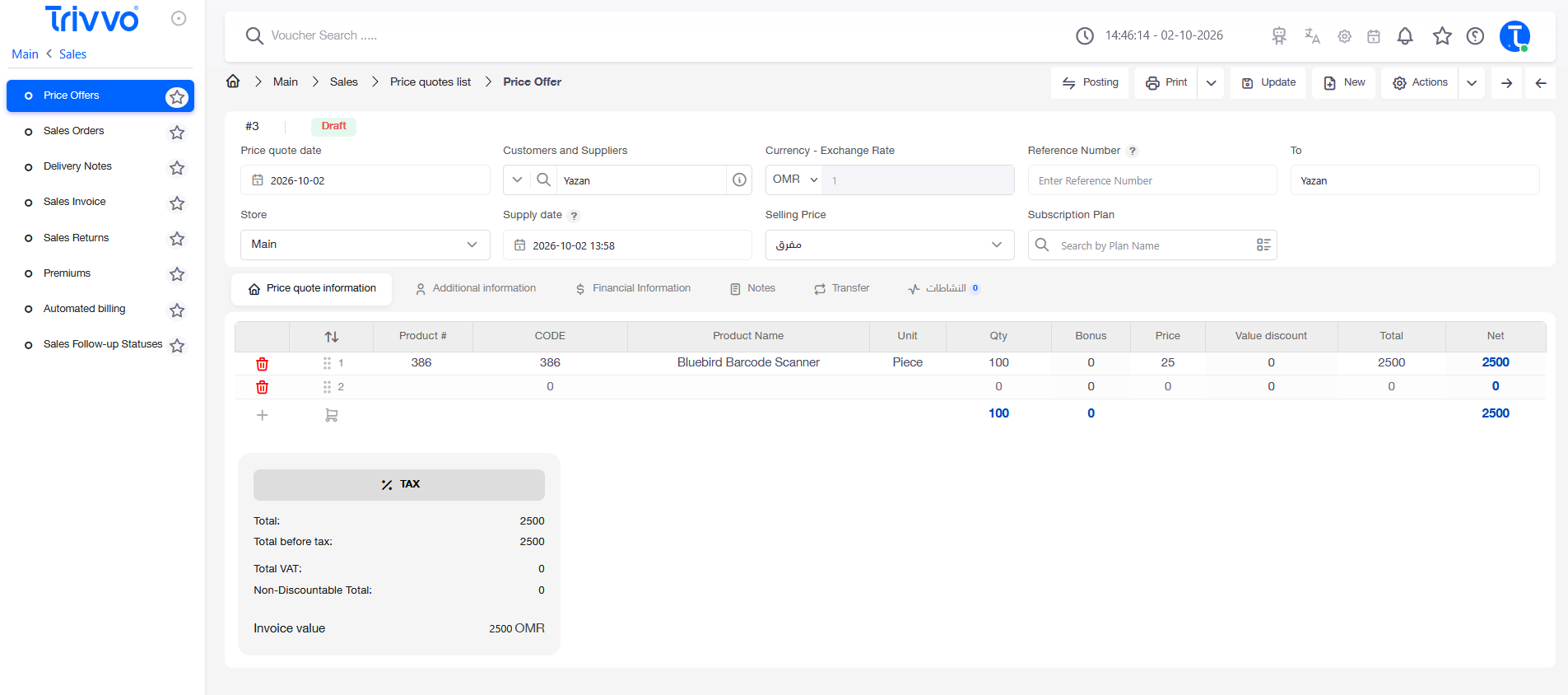Image resolution: width=1568 pixels, height=695 pixels.
Task: Expand the Actions dropdown arrow
Action: click(1472, 83)
